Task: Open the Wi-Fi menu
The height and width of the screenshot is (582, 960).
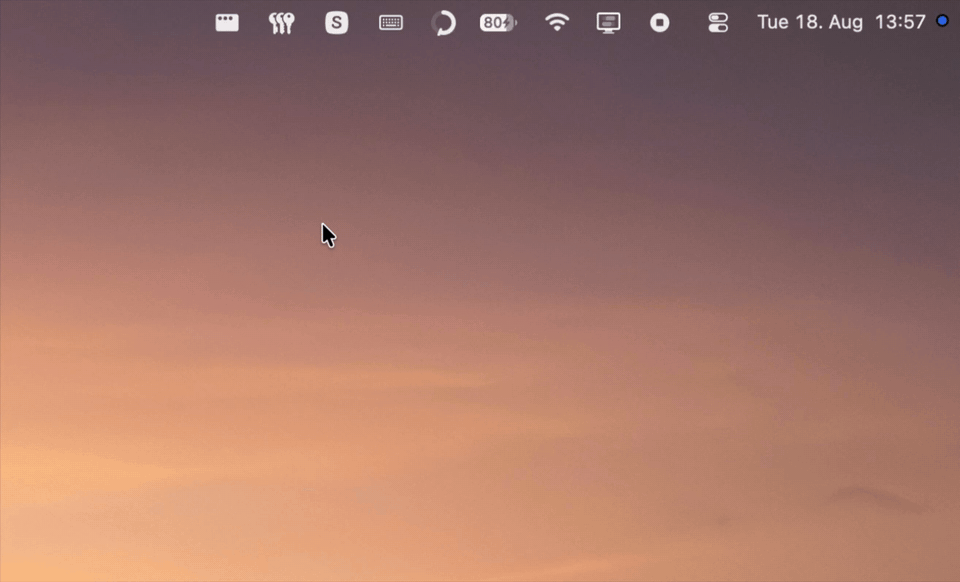Action: (x=557, y=23)
